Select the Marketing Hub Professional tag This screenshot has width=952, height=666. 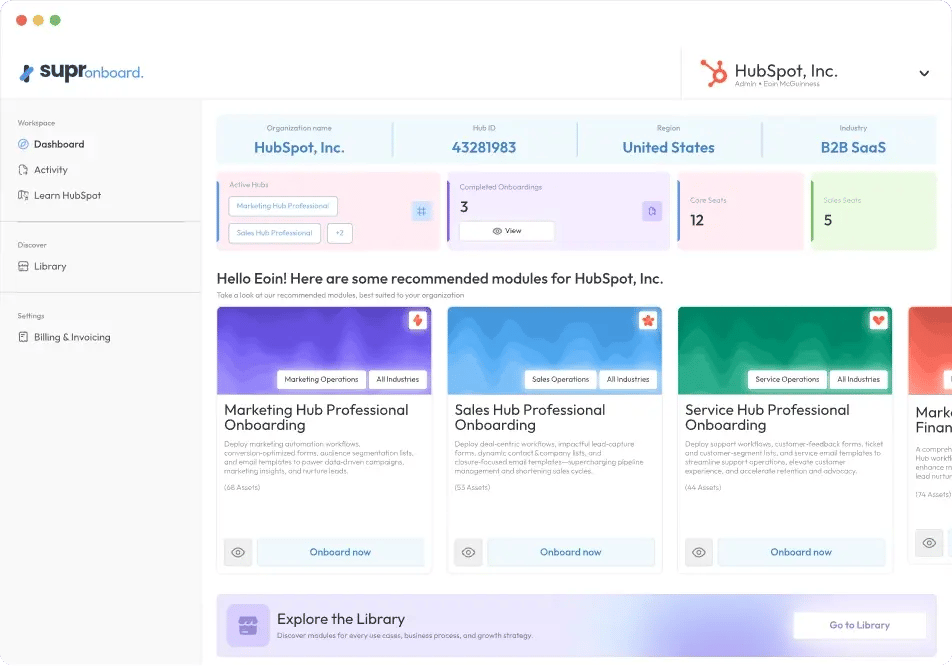tap(283, 206)
